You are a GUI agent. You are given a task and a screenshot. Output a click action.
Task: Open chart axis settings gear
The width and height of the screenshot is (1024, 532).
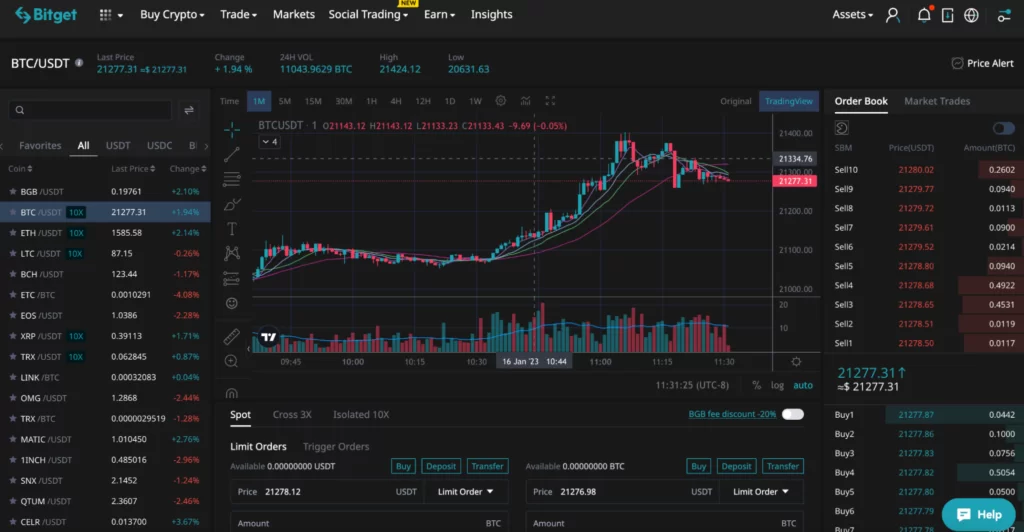[796, 362]
